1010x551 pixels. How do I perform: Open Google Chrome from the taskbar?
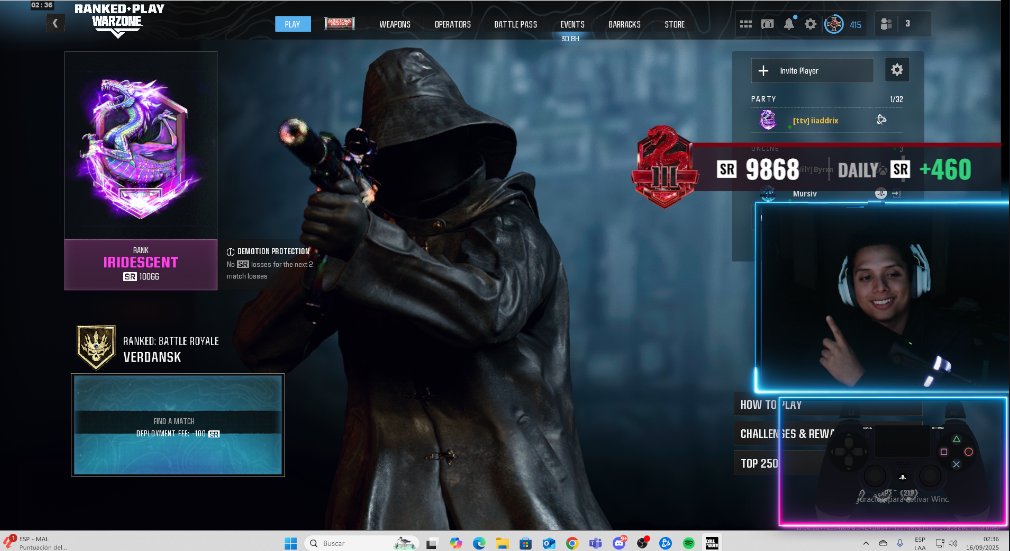[572, 543]
